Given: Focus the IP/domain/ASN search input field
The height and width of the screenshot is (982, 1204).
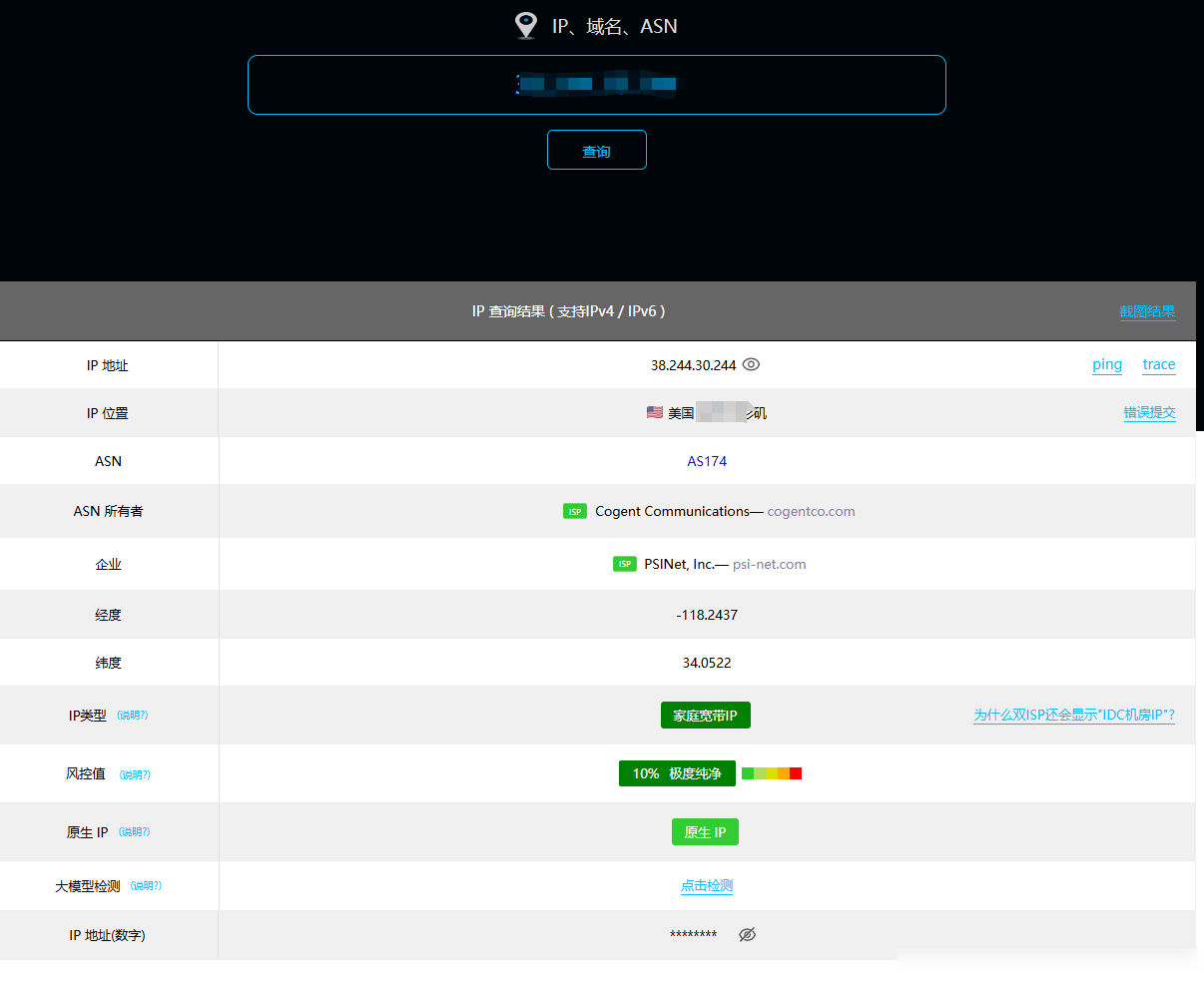Looking at the screenshot, I should (597, 85).
